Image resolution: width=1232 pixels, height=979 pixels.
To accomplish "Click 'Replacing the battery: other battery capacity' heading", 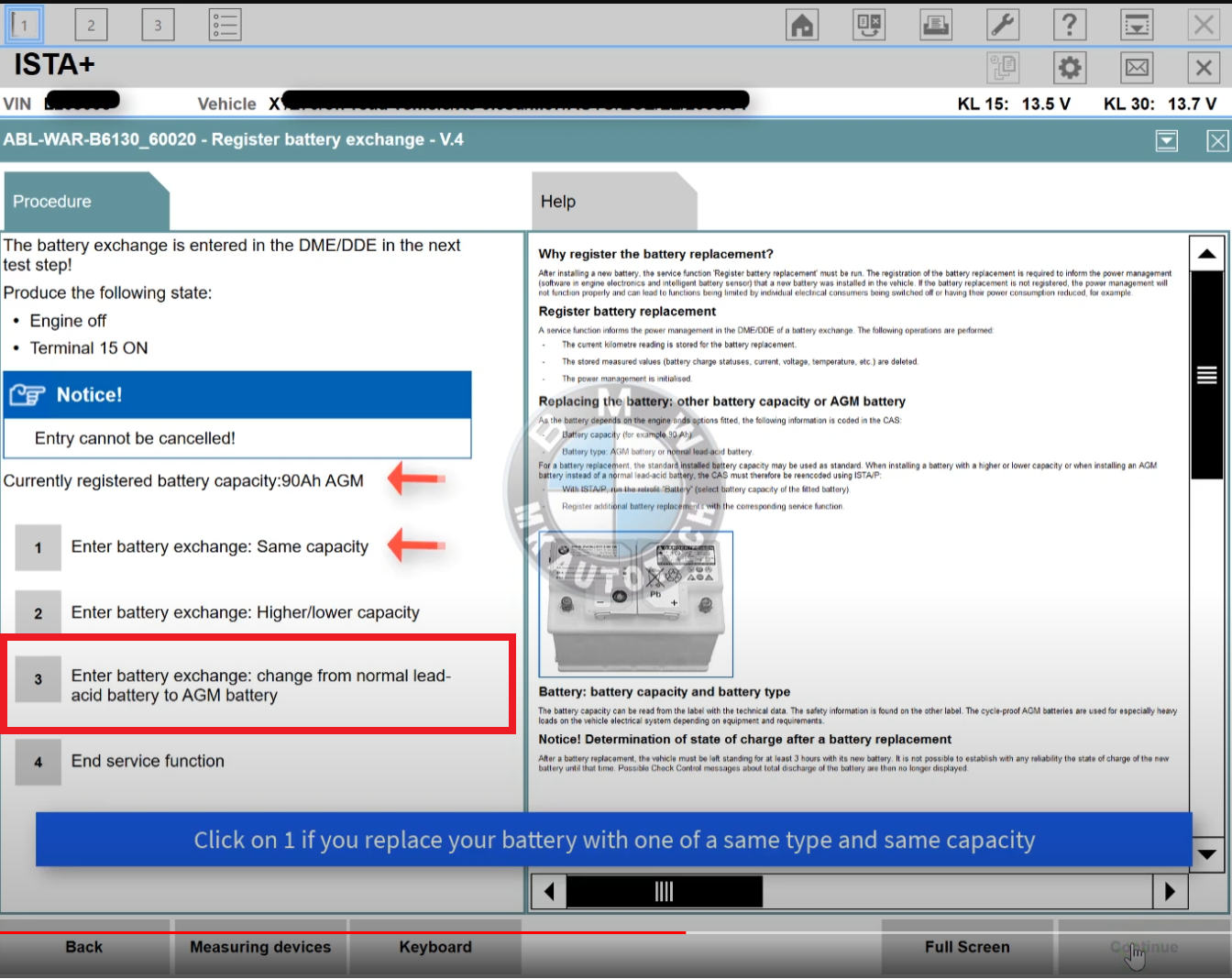I will [722, 401].
